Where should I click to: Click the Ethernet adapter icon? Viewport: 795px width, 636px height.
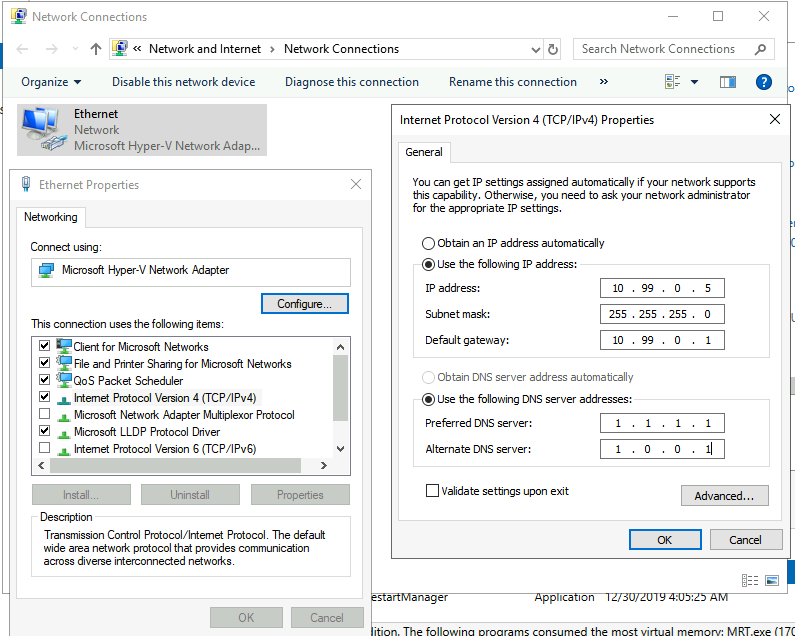coord(41,129)
